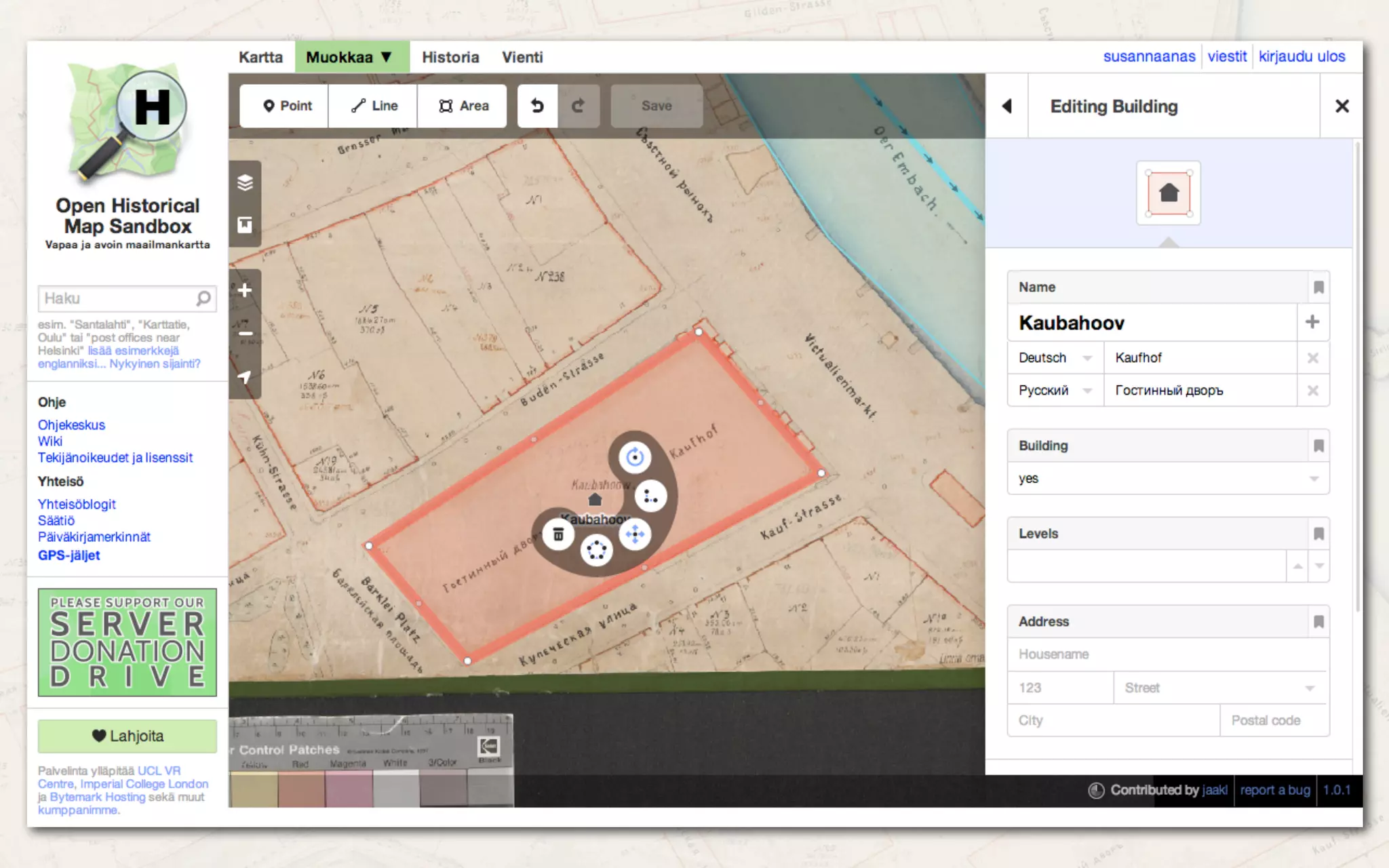
Task: Select the Line drawing tool
Action: pyautogui.click(x=373, y=106)
